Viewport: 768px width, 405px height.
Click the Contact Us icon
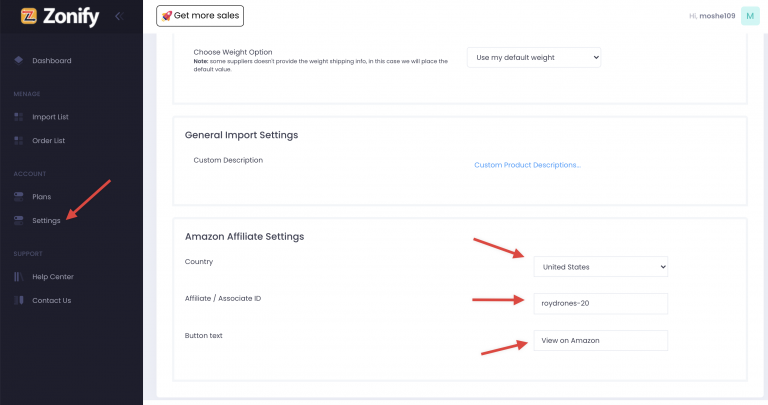[19, 300]
